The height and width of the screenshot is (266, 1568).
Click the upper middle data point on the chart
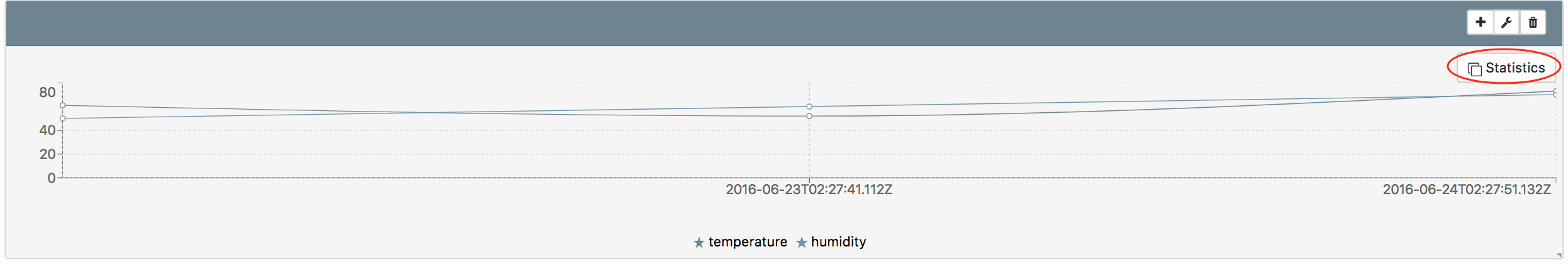(x=809, y=107)
